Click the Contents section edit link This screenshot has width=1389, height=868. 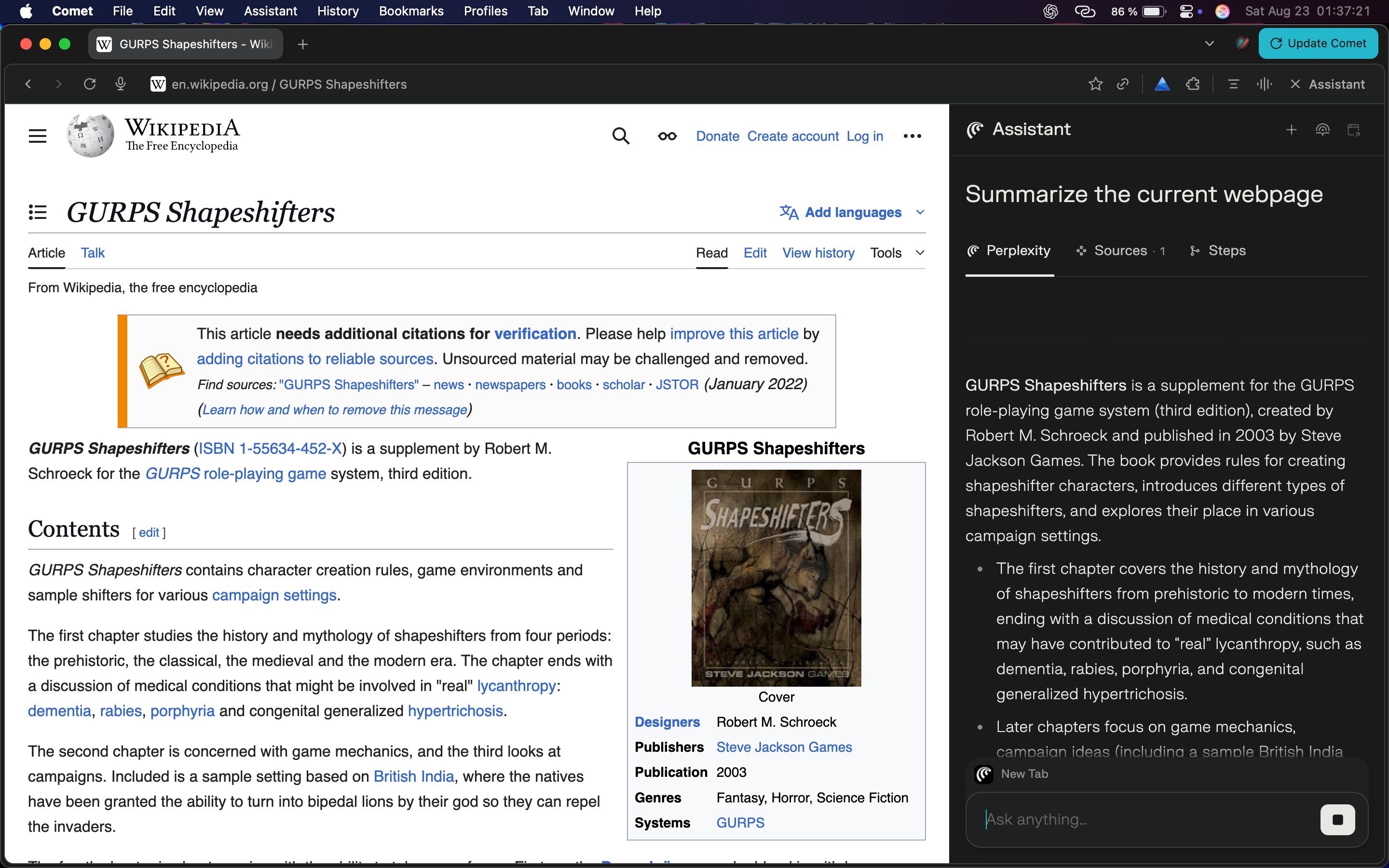coord(149,532)
